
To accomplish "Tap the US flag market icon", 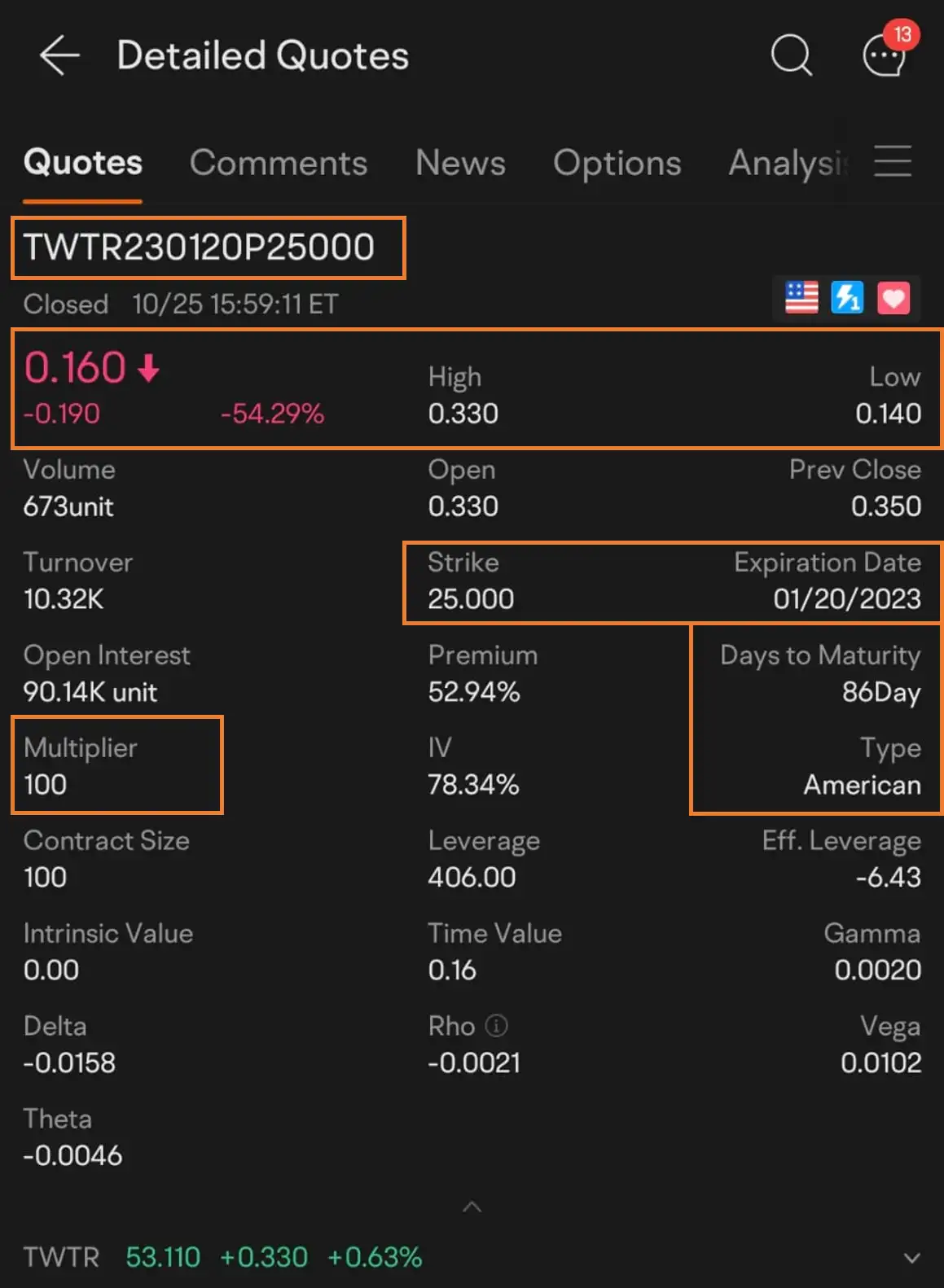I will 801,297.
